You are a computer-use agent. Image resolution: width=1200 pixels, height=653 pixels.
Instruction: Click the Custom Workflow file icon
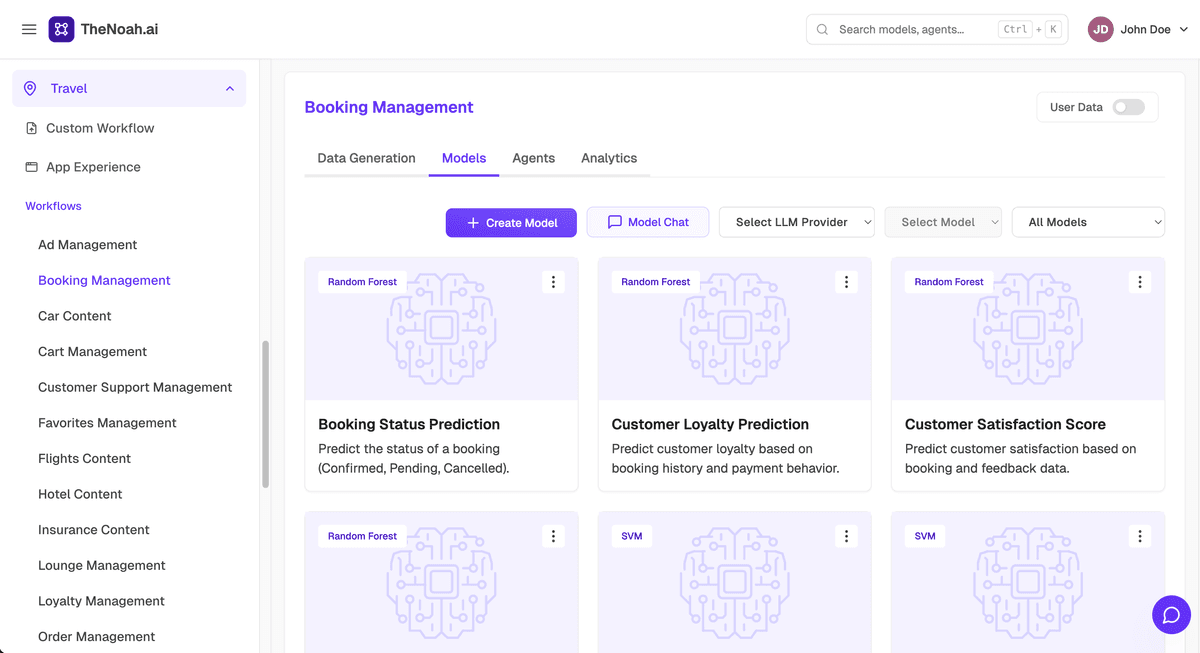pos(31,128)
